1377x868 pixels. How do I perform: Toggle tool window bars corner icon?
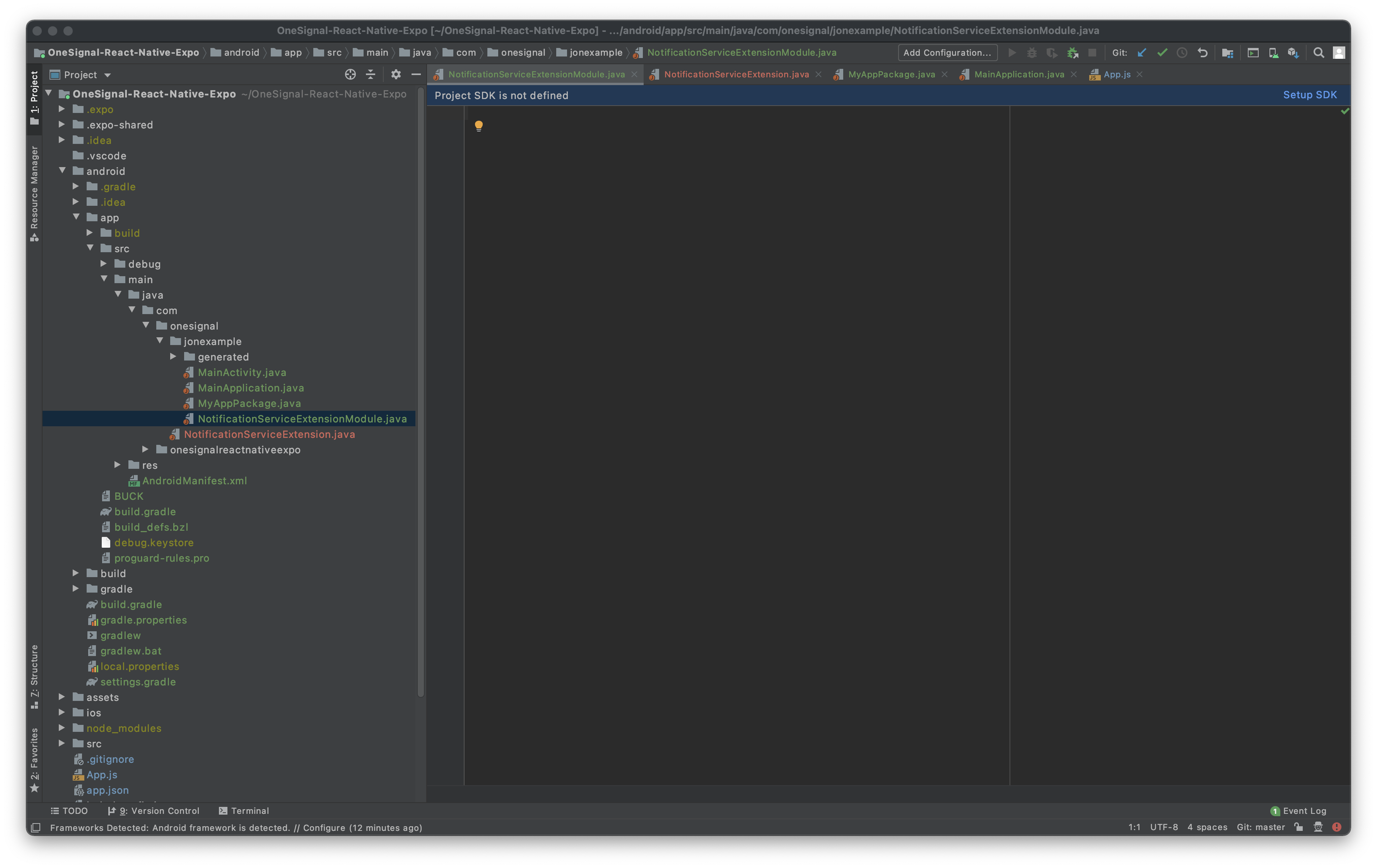[x=36, y=827]
